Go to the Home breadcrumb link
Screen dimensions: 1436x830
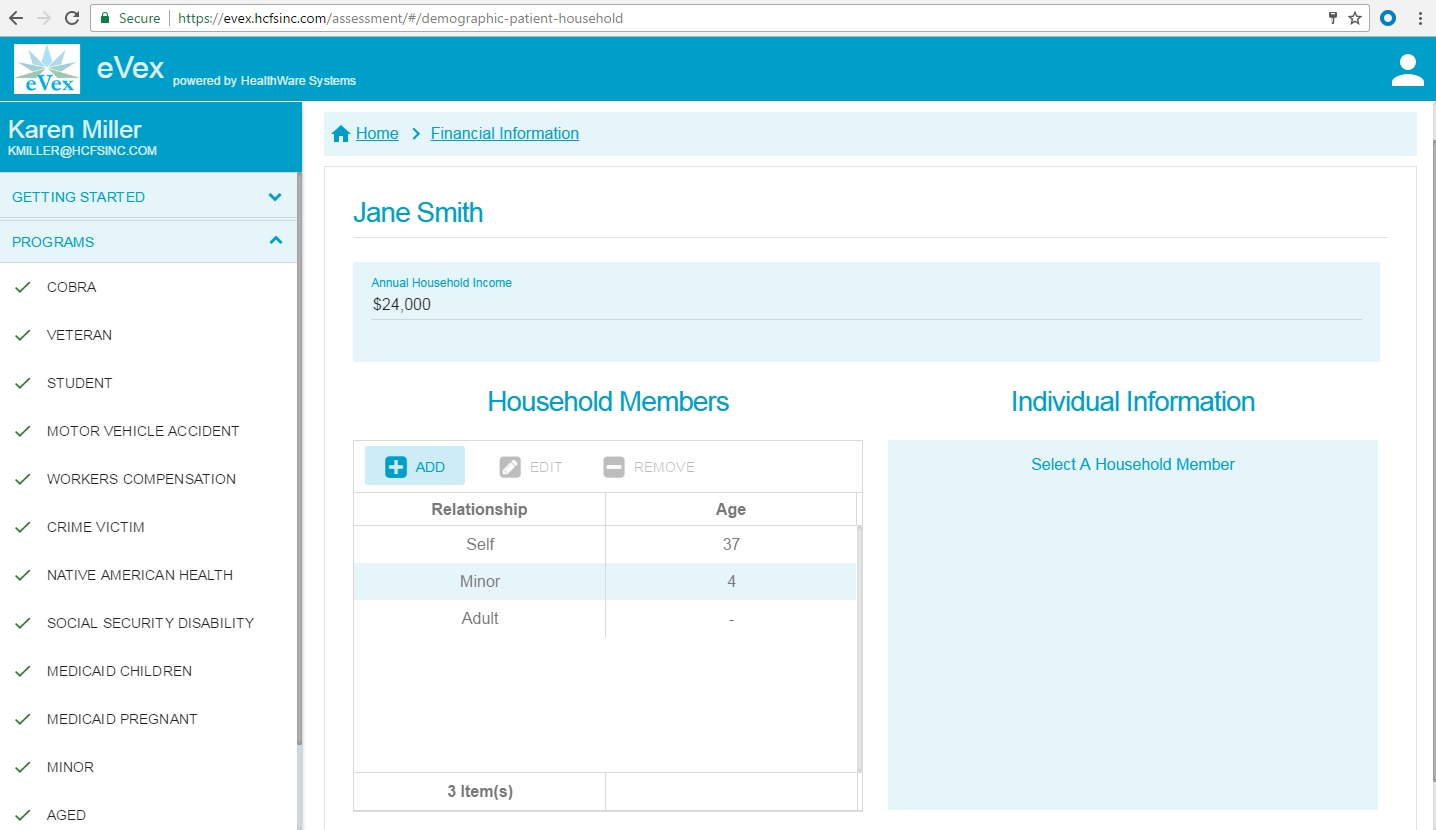377,134
